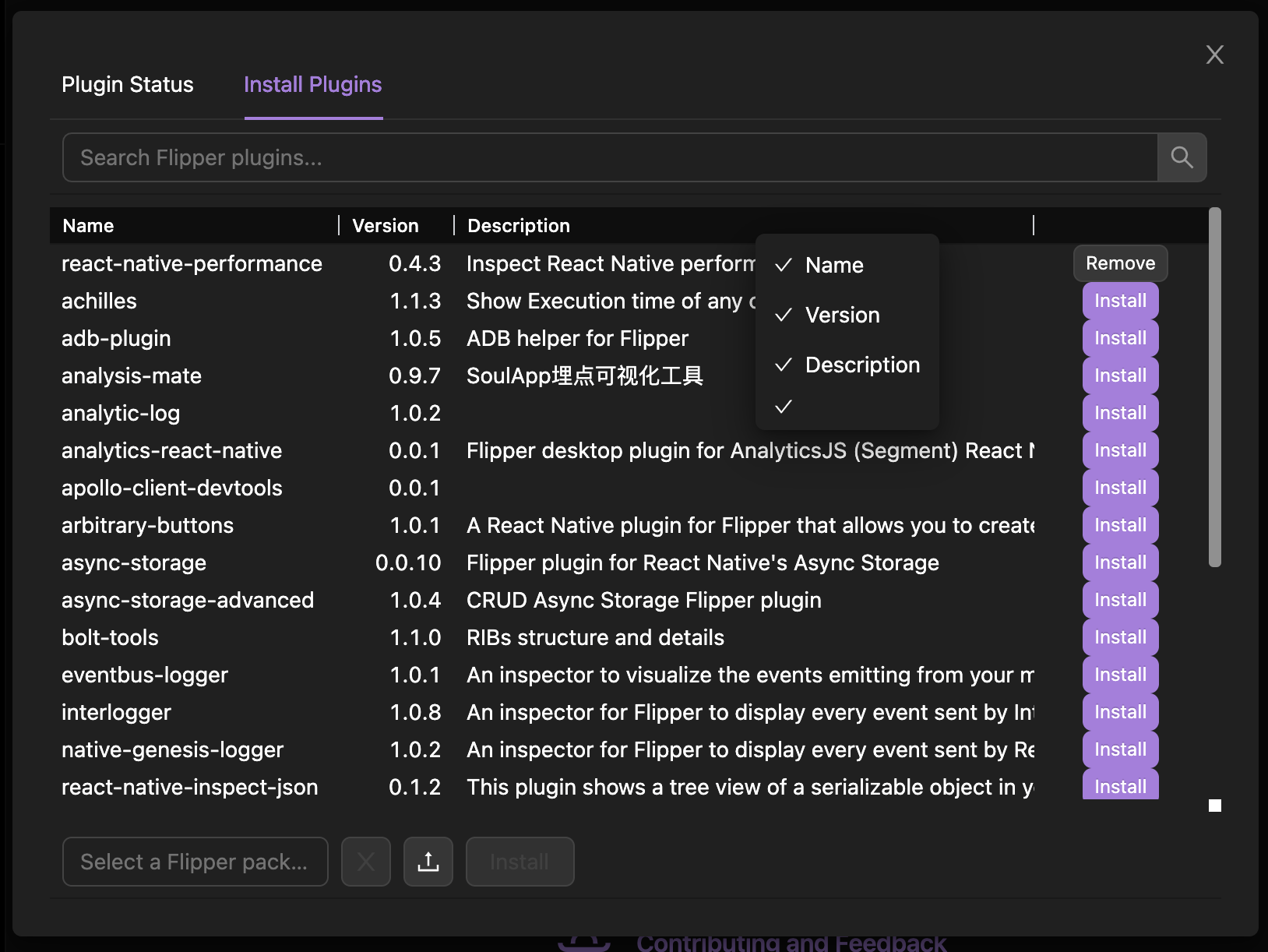The height and width of the screenshot is (952, 1268).
Task: Select the achilles plugin name
Action: 99,301
